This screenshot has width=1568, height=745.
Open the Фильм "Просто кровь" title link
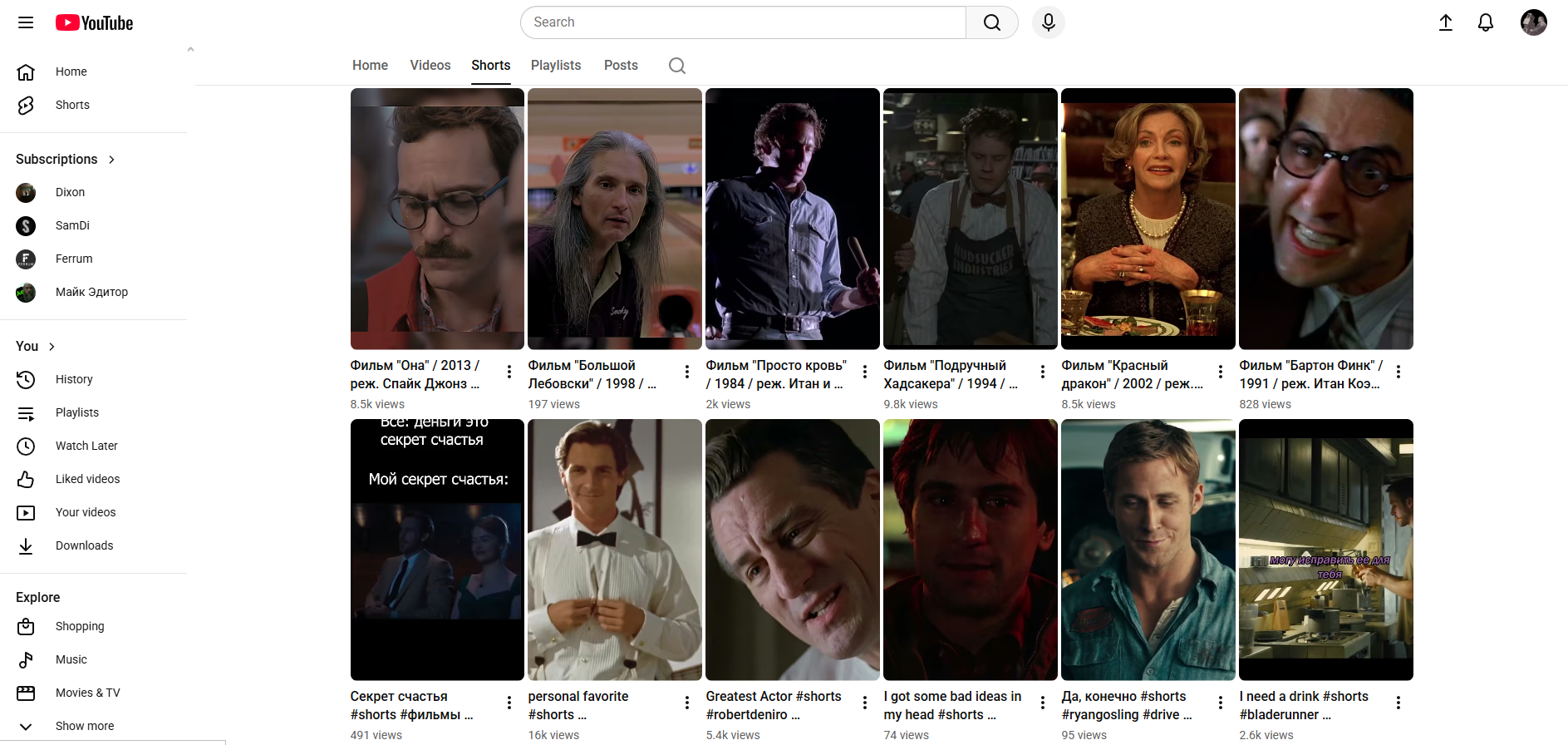point(776,374)
